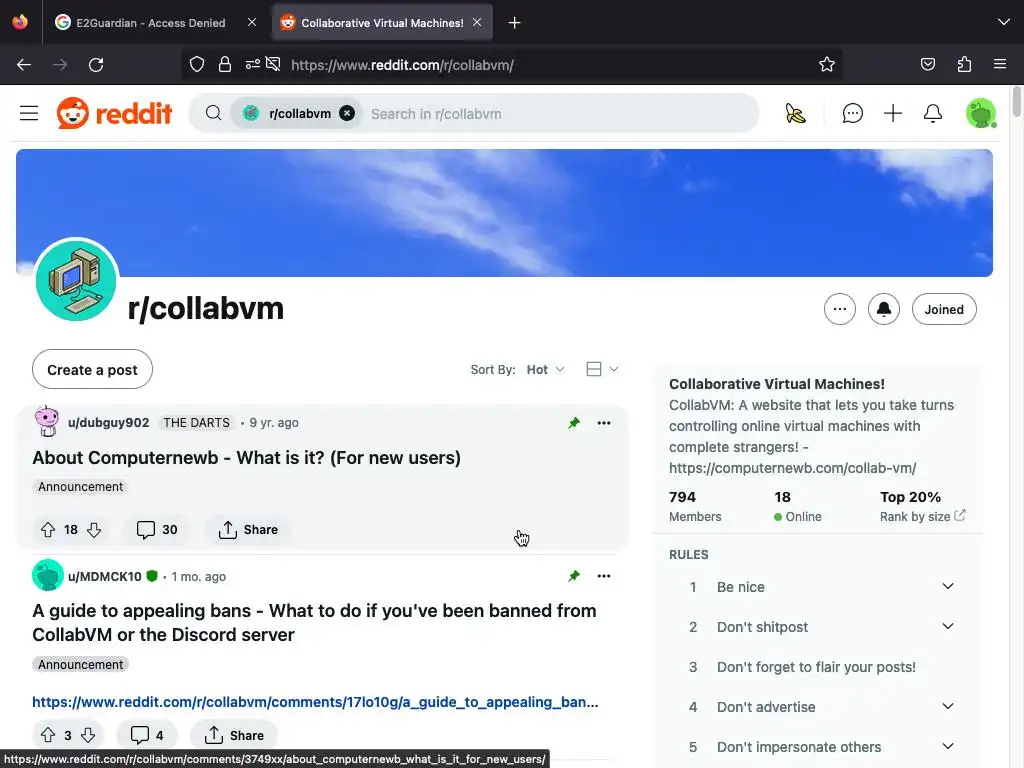Upvote the appealing bans post

(48, 735)
